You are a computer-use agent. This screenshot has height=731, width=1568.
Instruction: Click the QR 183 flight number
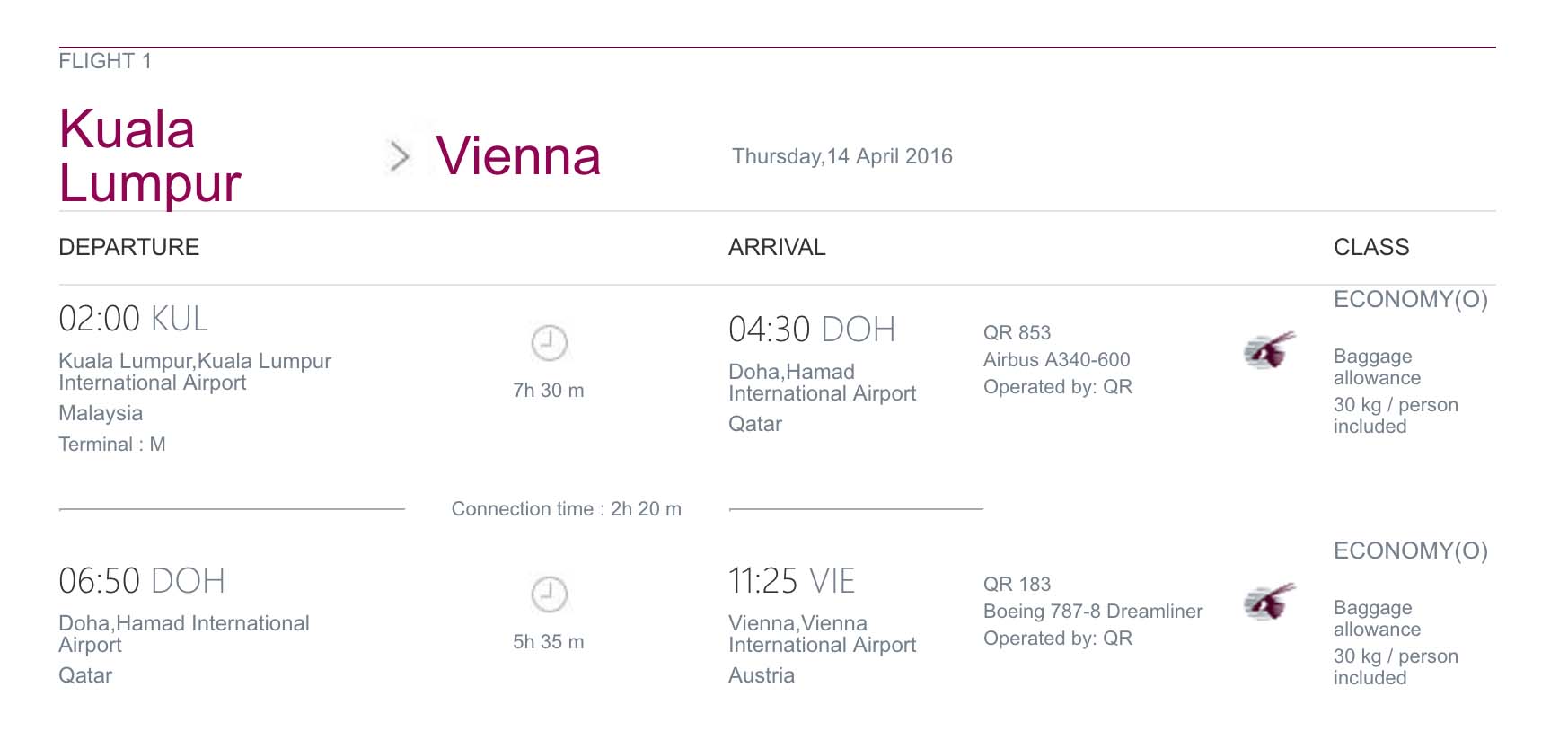[1017, 584]
